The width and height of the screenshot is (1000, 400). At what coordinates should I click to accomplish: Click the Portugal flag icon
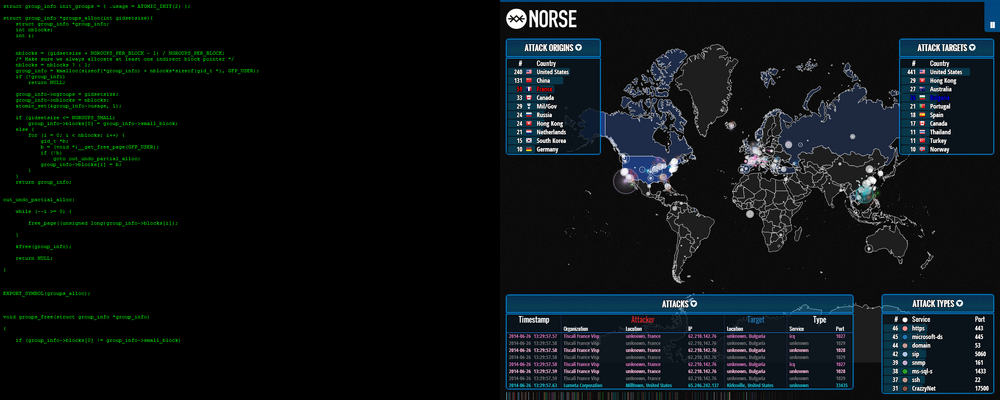(x=922, y=107)
